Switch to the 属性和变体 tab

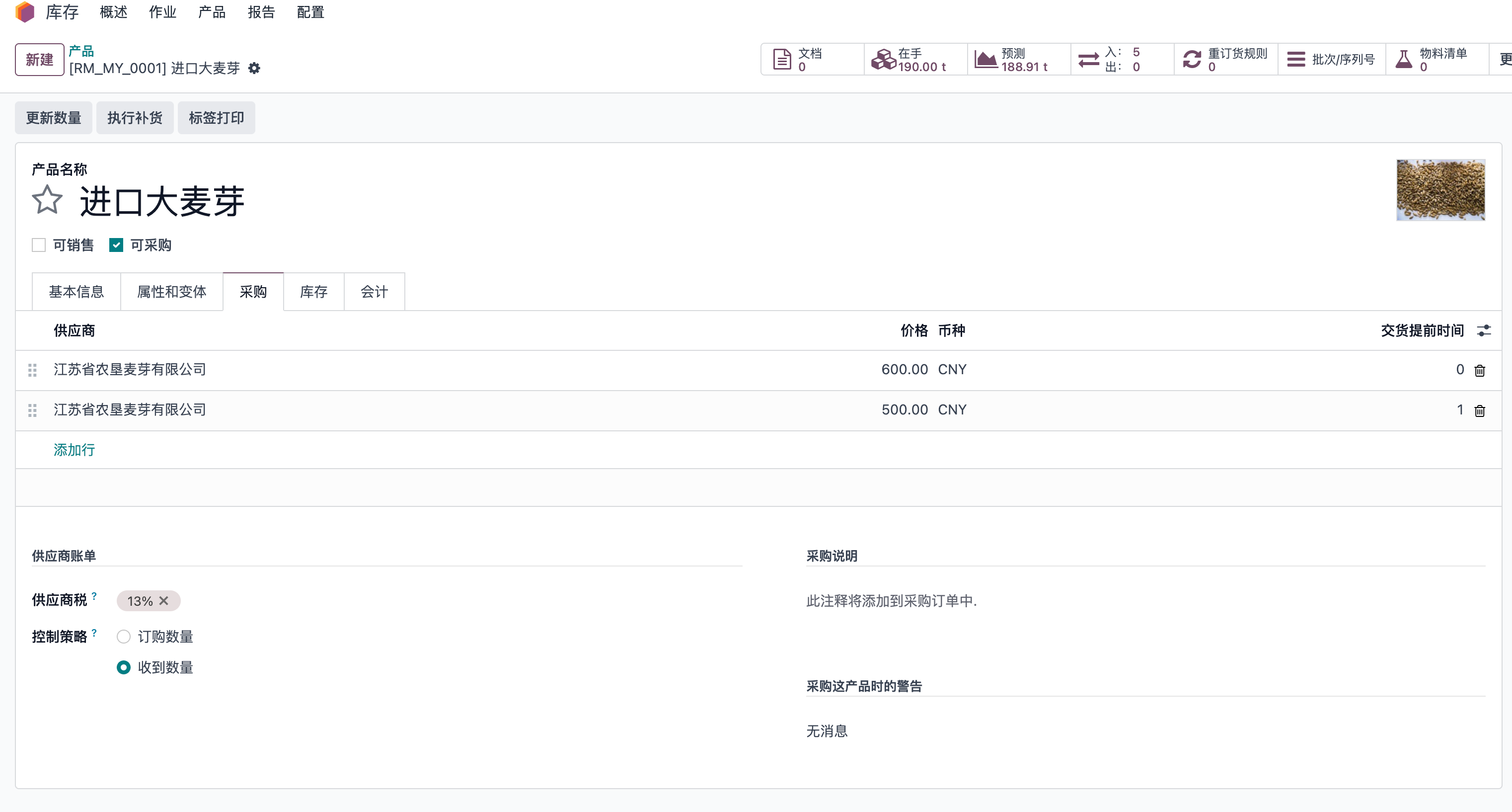[x=171, y=292]
